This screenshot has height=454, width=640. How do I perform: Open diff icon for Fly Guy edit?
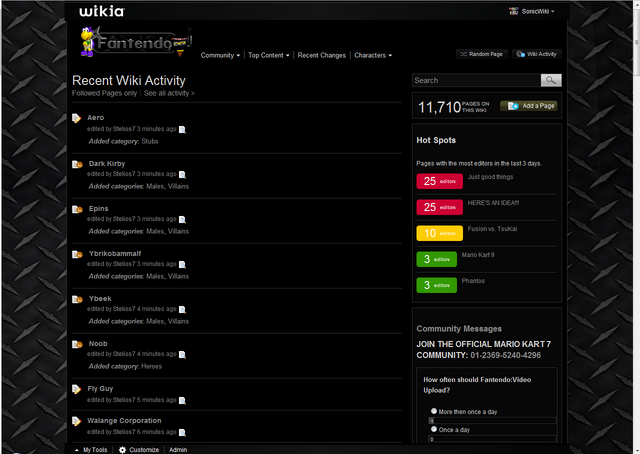pos(182,401)
